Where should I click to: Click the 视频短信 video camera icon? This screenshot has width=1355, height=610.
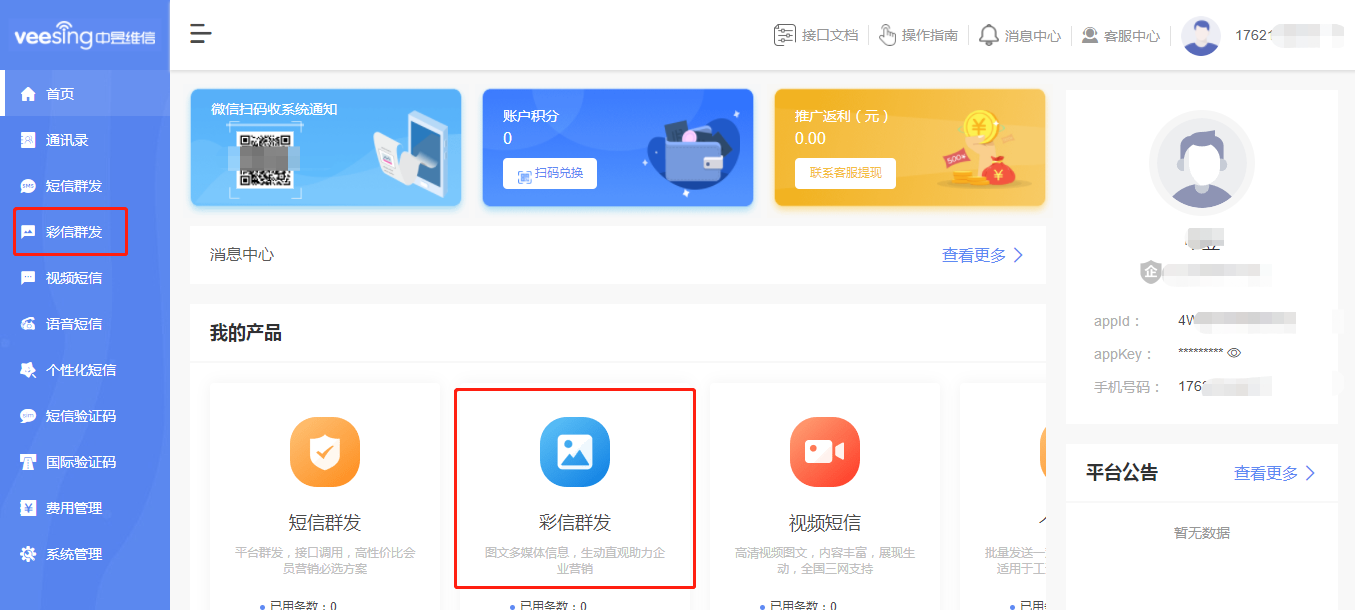click(x=824, y=452)
